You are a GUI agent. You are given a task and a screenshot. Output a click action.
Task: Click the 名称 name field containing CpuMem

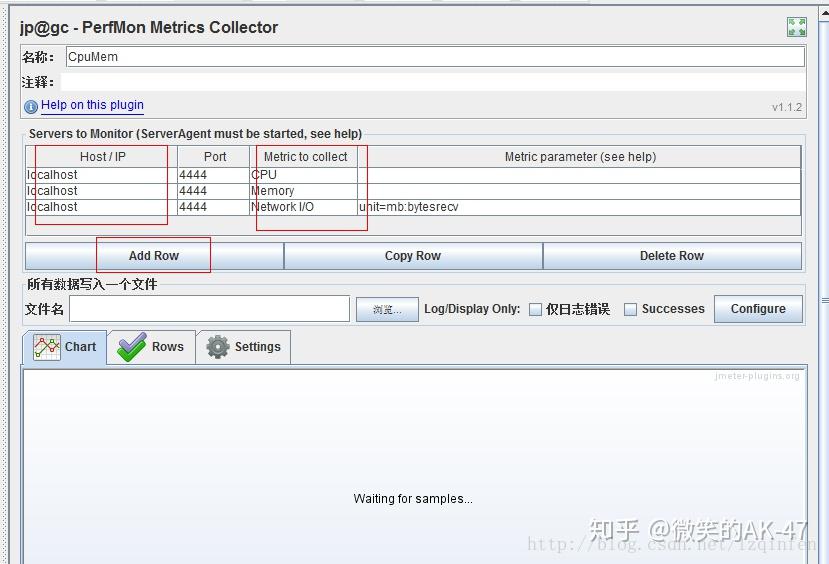[x=435, y=57]
